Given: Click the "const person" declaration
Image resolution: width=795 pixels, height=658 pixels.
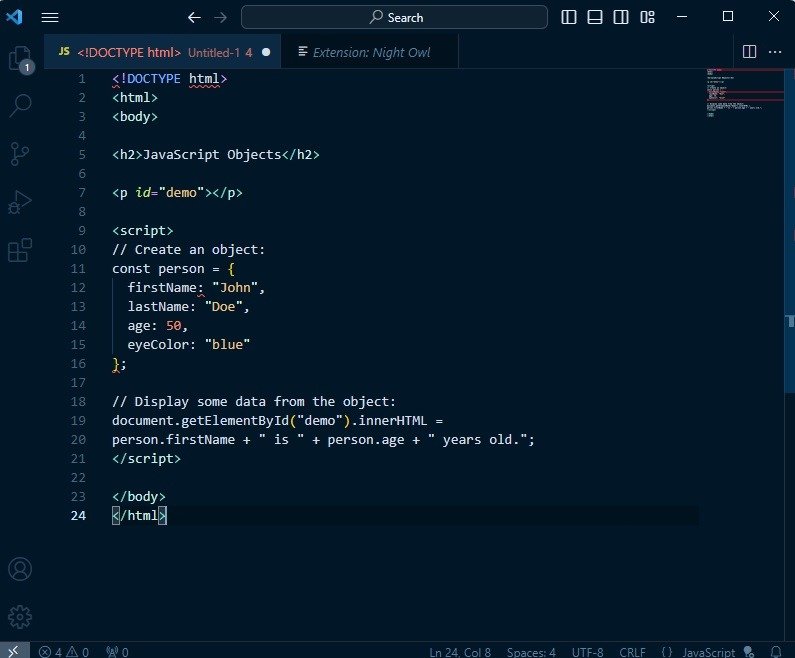Looking at the screenshot, I should tap(158, 269).
